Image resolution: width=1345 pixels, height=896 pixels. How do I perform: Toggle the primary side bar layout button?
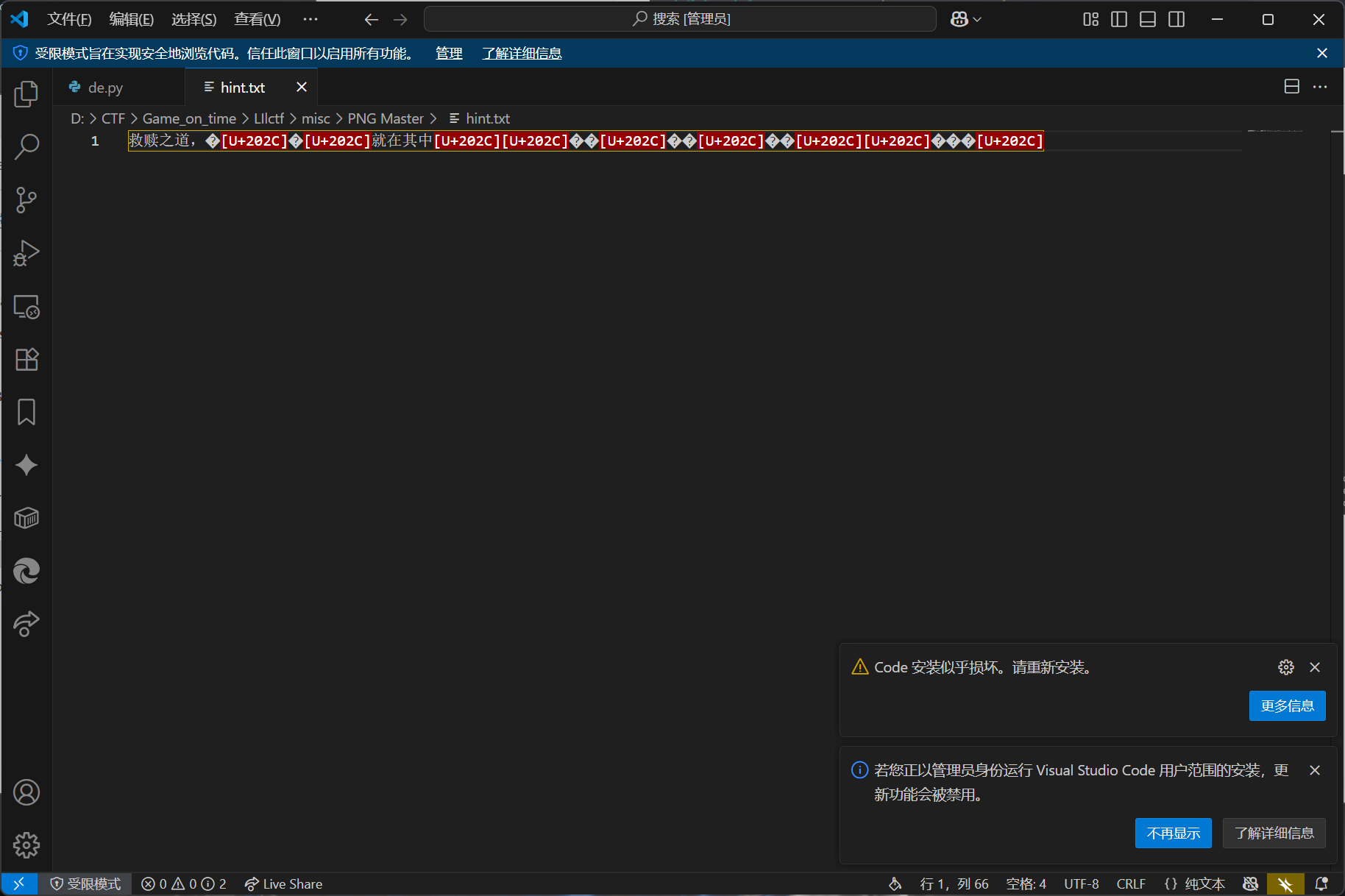click(1119, 19)
